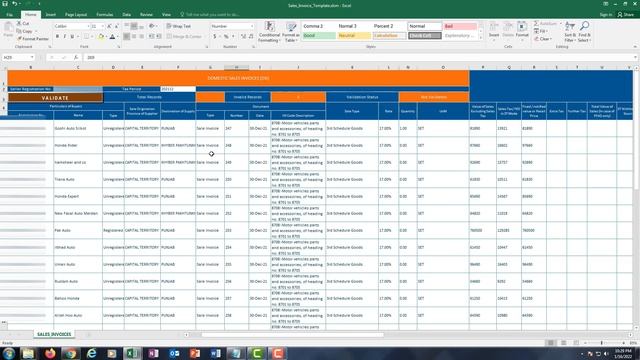640x360 pixels.
Task: Open Chrome from the taskbar
Action: coord(71,353)
